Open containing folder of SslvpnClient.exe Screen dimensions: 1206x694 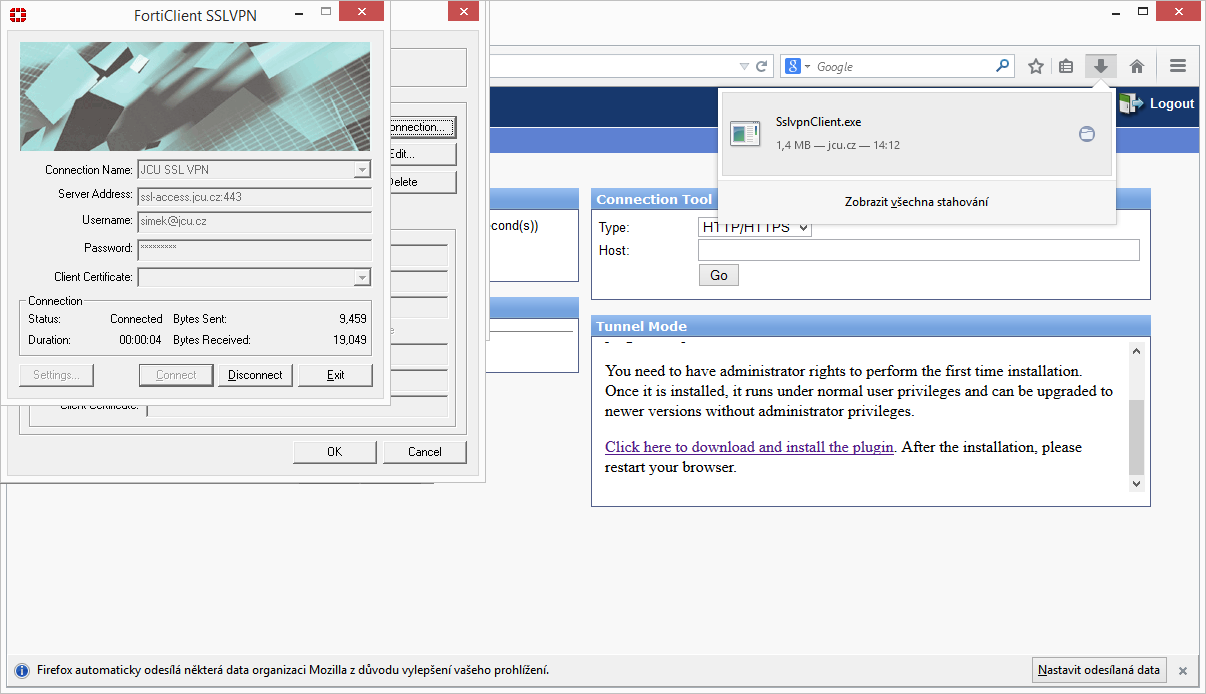(1087, 134)
